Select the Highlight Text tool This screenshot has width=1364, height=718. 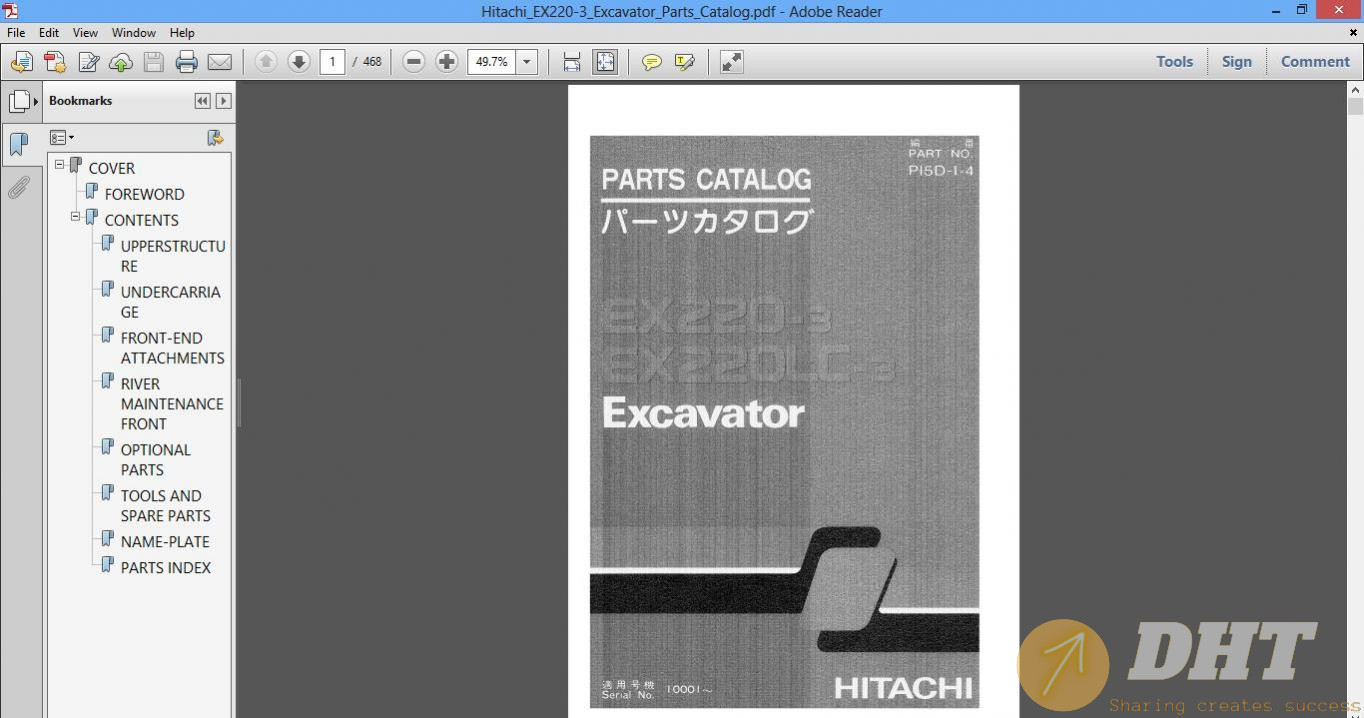[x=685, y=62]
